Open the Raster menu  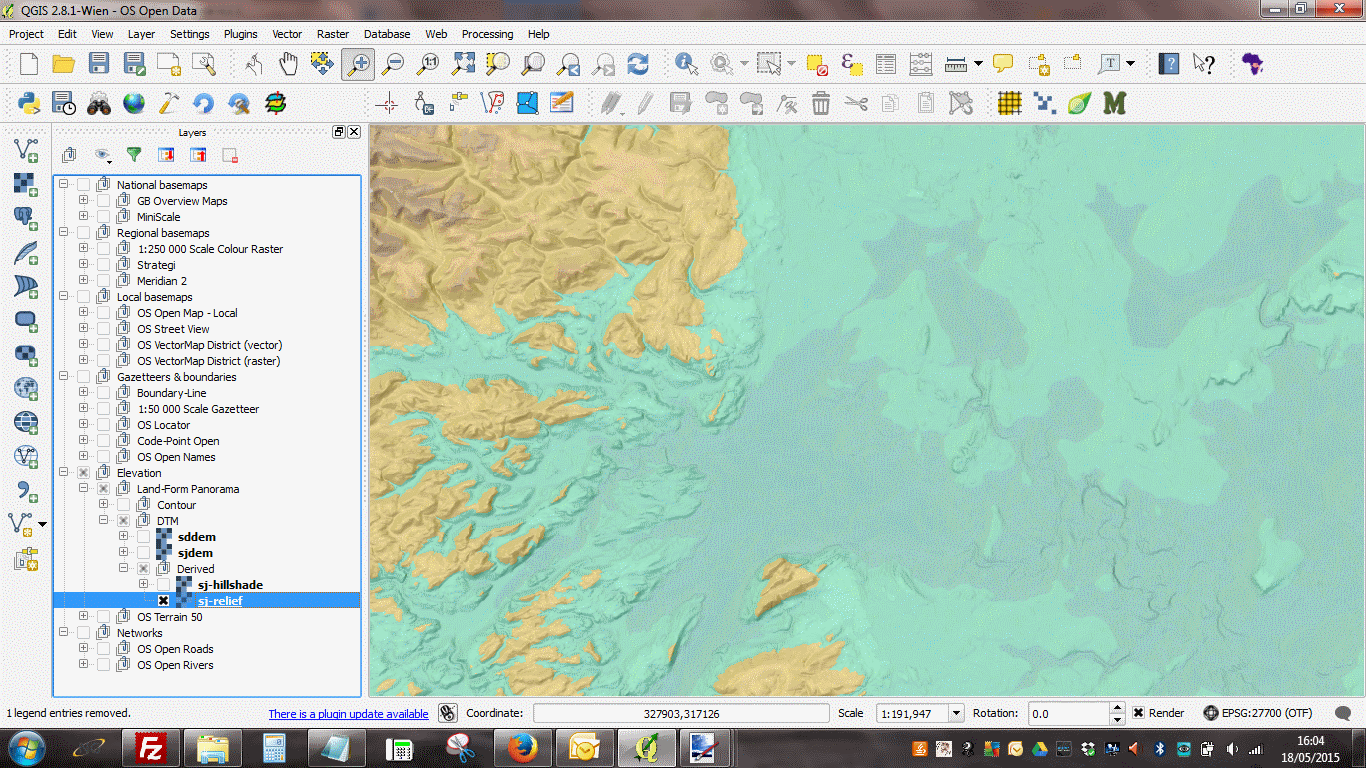pos(333,34)
